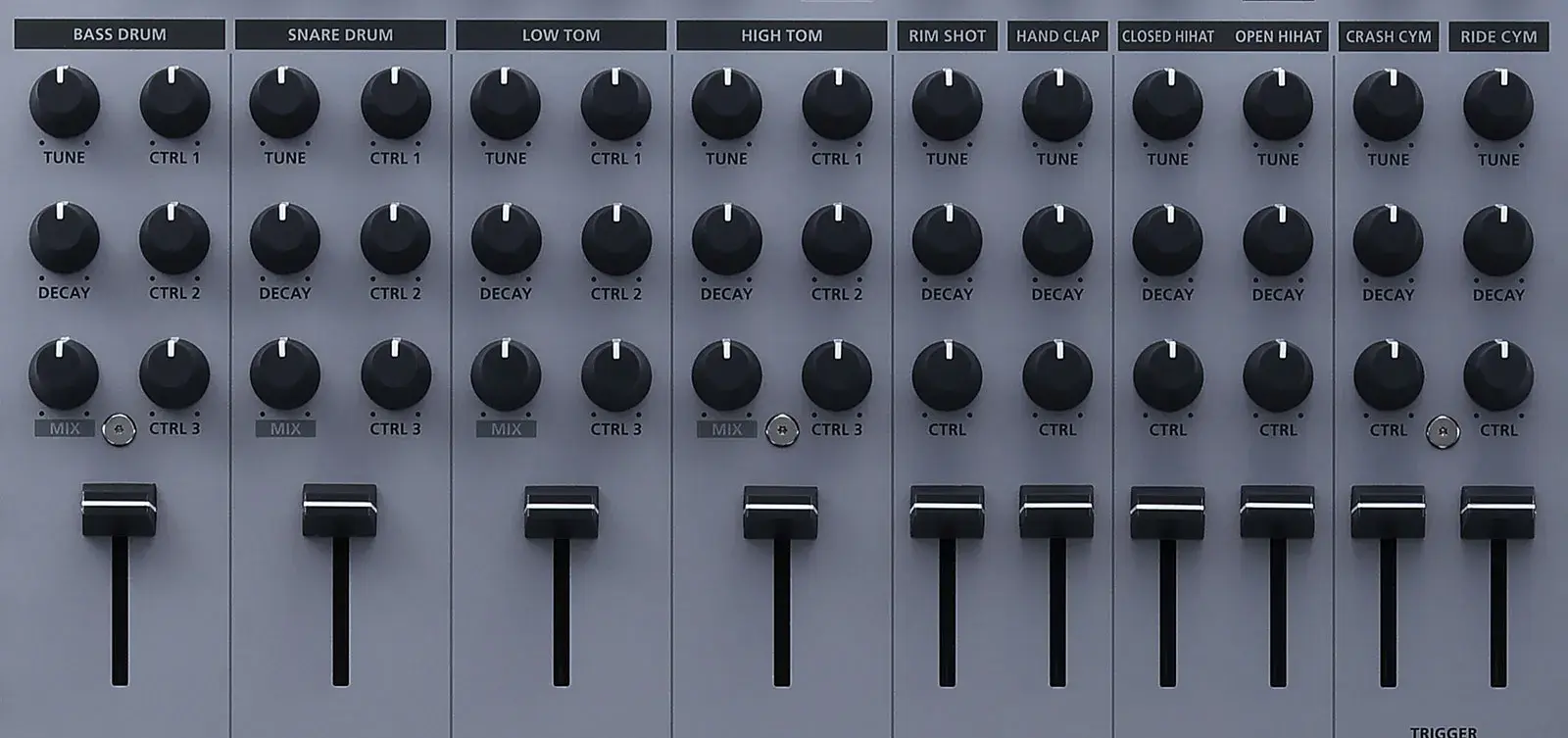The width and height of the screenshot is (1568, 738).
Task: Select the Closed Hihat CTRL knob
Action: 1167,376
